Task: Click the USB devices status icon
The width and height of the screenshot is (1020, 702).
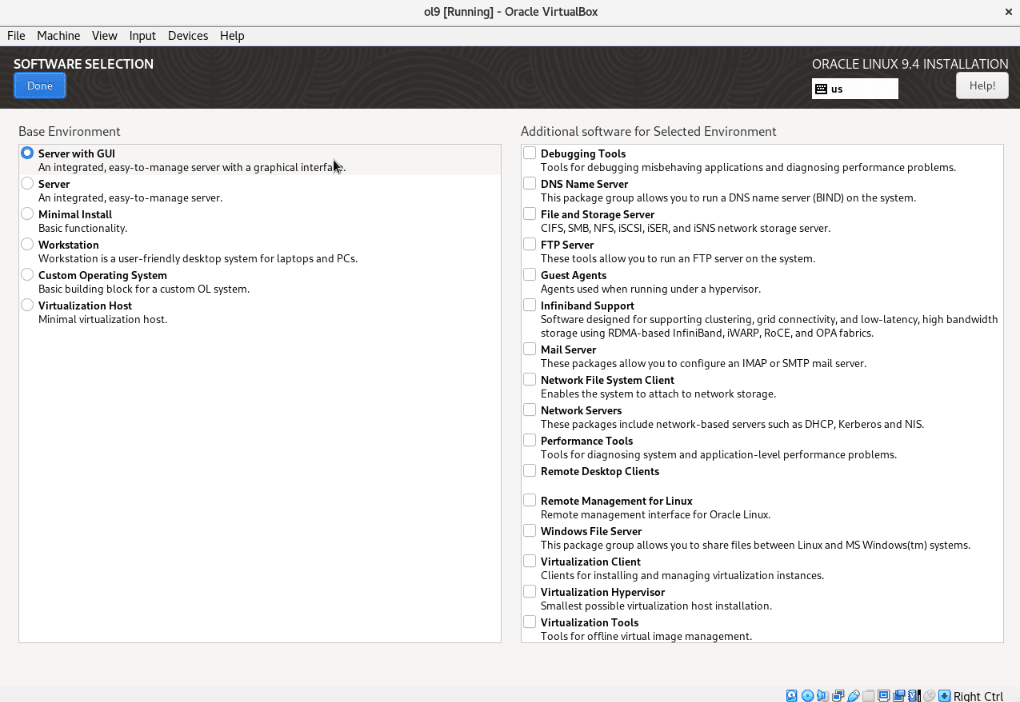Action: pyautogui.click(x=853, y=695)
